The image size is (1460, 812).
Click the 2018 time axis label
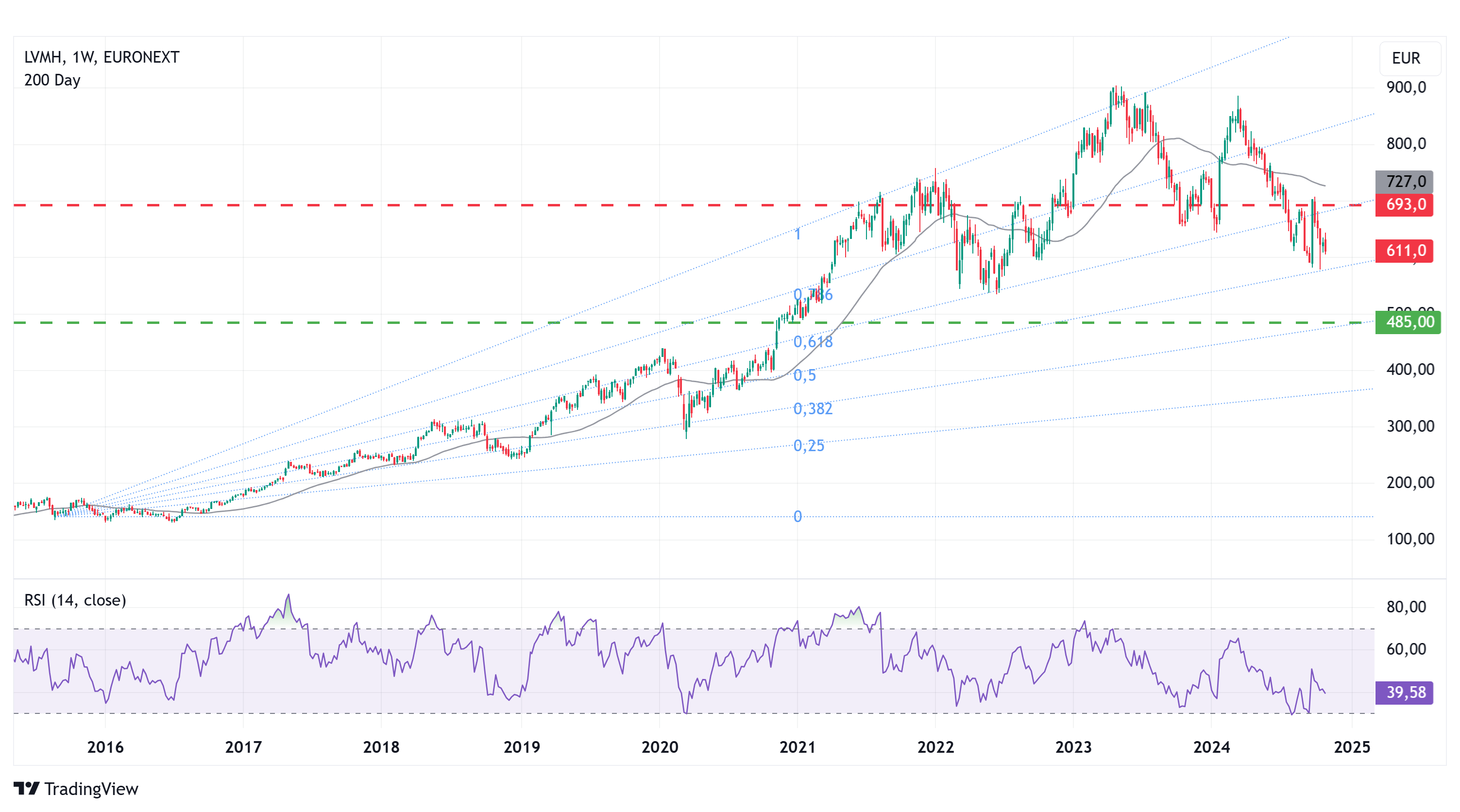pyautogui.click(x=381, y=747)
